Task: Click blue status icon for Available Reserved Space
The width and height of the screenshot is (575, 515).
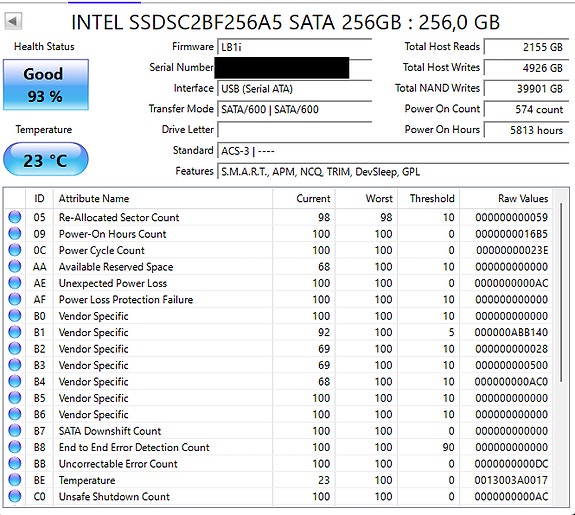Action: (x=15, y=267)
